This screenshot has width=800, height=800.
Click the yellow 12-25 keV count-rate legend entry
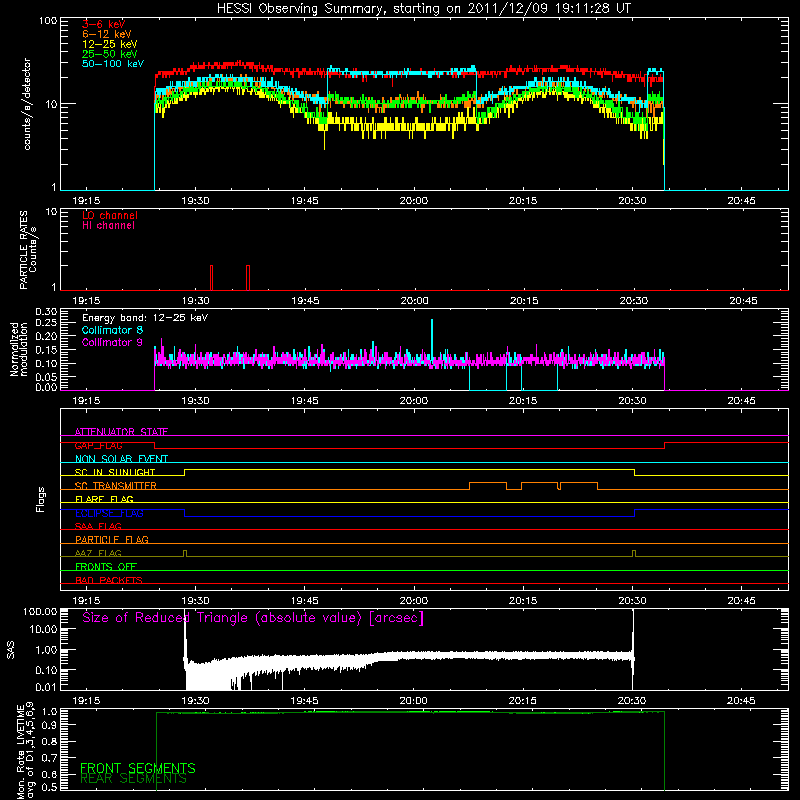110,44
